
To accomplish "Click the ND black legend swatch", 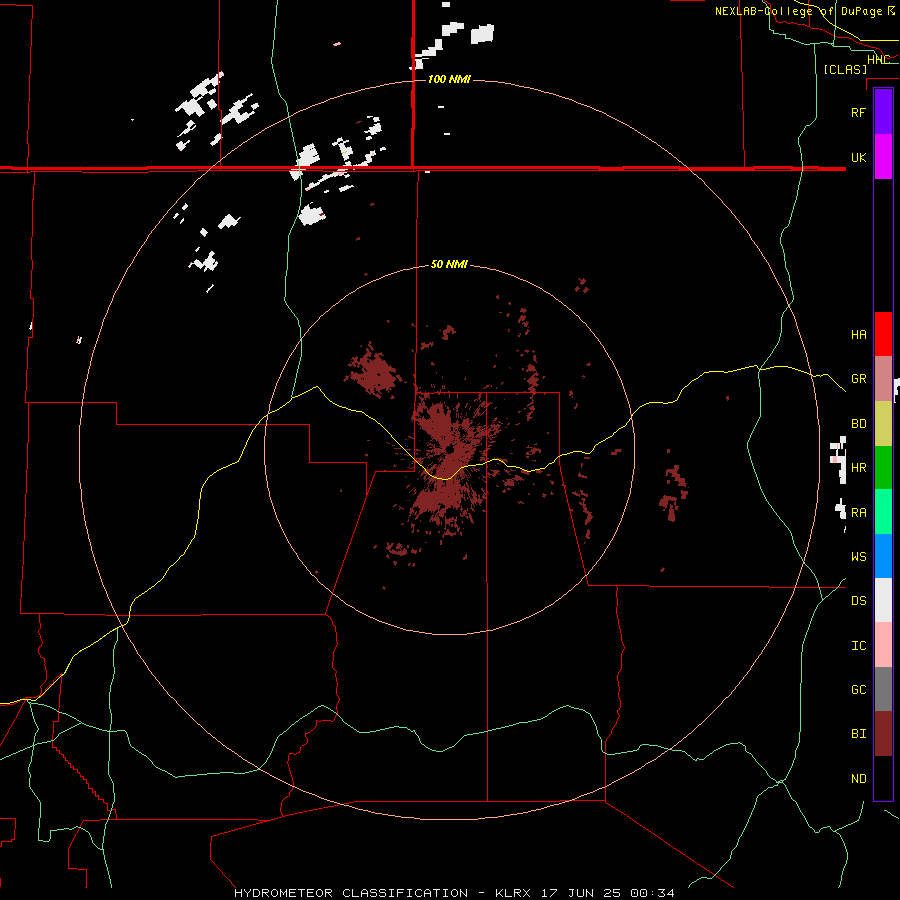I will tap(883, 778).
